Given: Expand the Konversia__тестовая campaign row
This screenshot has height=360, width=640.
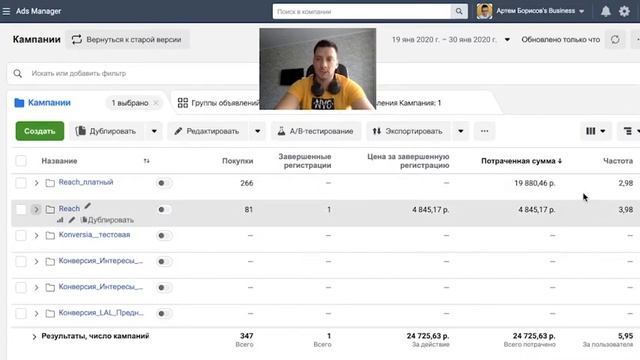Looking at the screenshot, I should pos(36,236).
